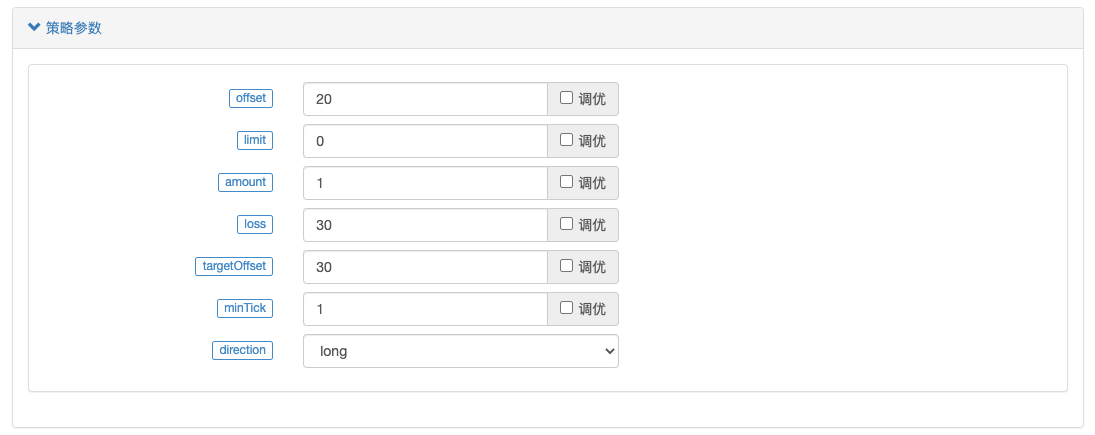Focus the offset input field
The width and height of the screenshot is (1095, 435).
(425, 99)
